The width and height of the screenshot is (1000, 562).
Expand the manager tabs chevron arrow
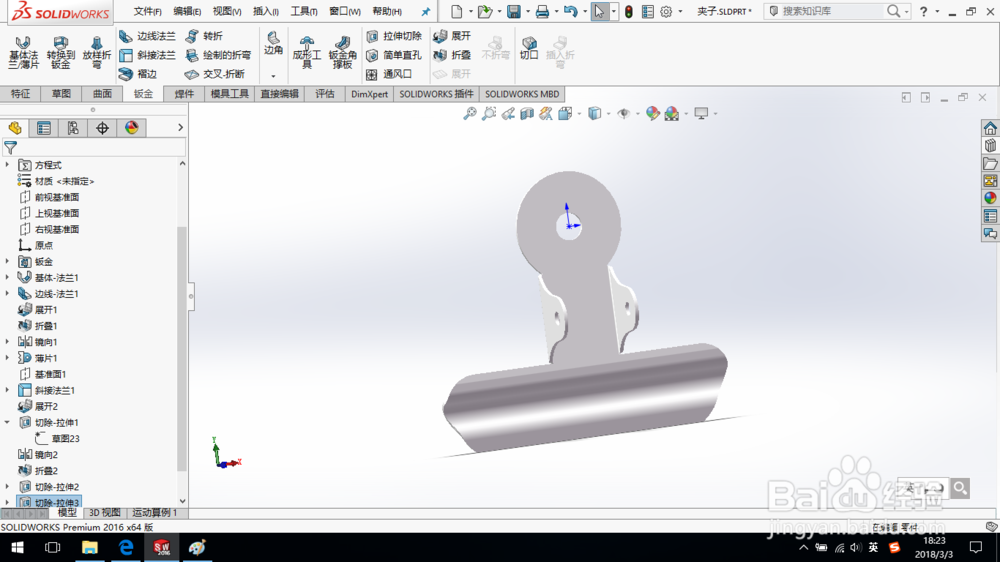point(180,128)
